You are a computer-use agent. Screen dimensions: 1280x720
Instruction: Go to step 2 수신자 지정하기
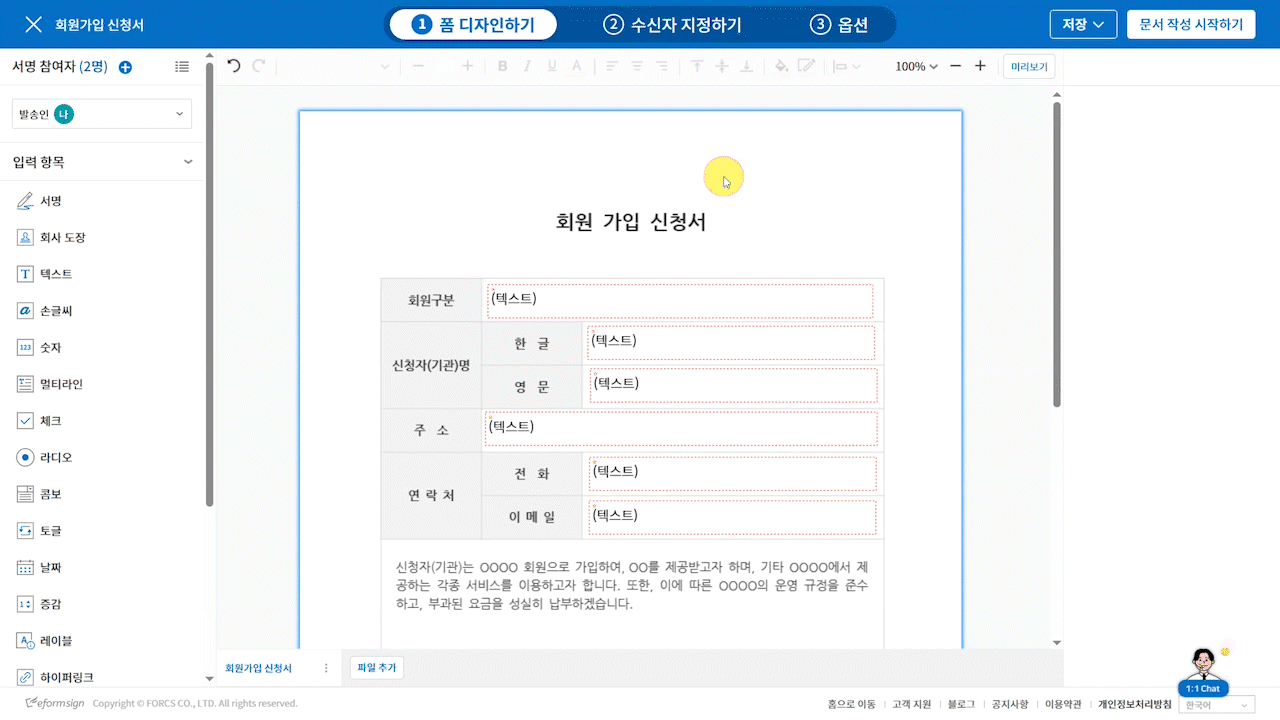(x=672, y=25)
